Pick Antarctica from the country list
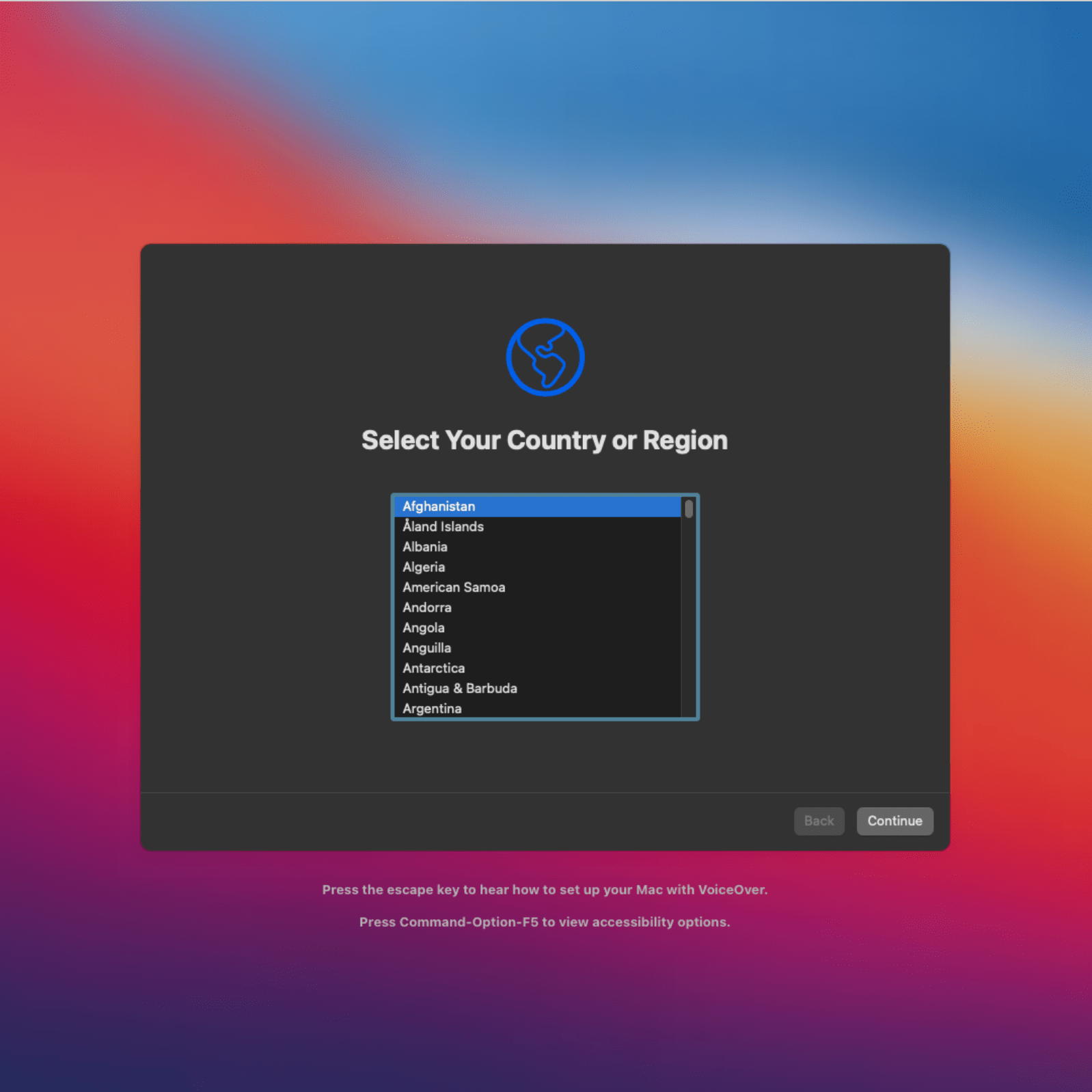1092x1092 pixels. 433,668
